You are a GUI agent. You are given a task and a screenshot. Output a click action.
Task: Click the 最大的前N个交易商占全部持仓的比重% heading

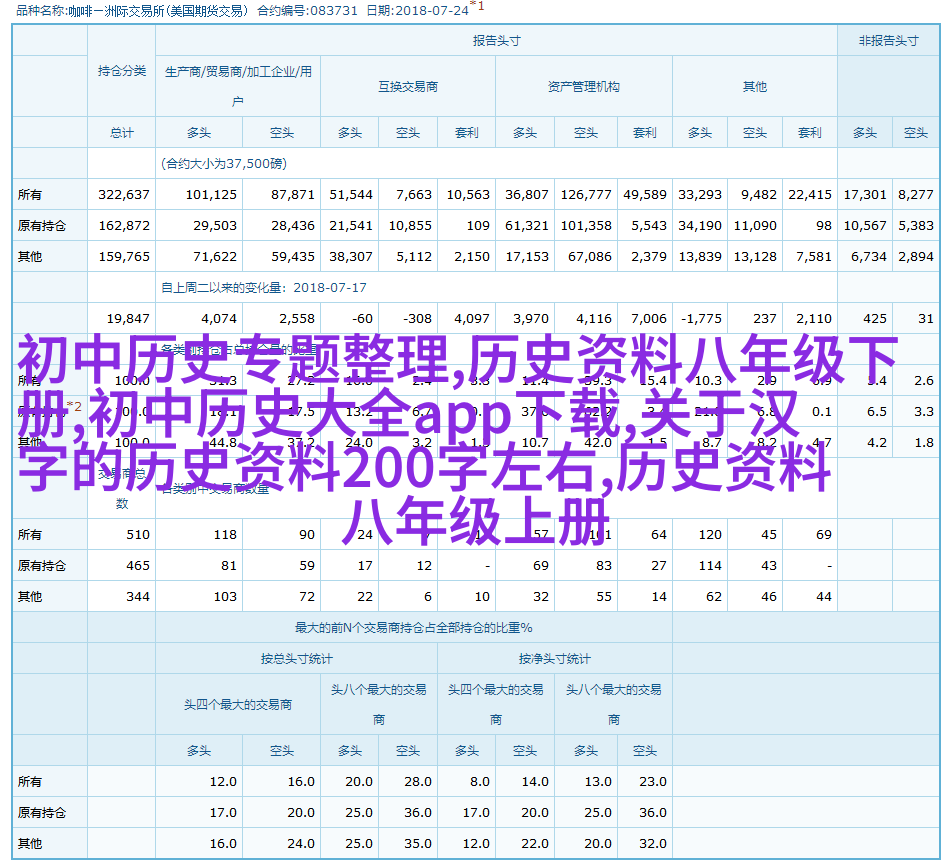413,628
